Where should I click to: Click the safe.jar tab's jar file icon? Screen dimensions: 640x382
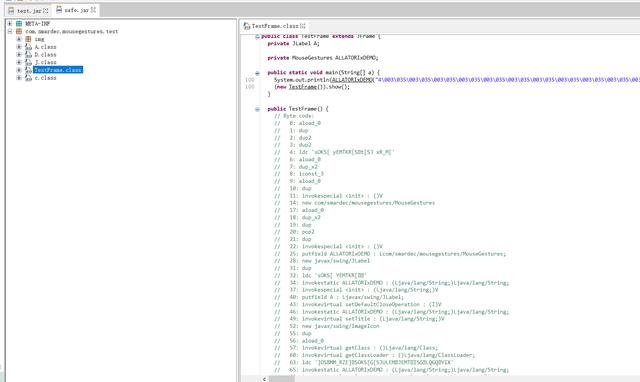tap(59, 9)
